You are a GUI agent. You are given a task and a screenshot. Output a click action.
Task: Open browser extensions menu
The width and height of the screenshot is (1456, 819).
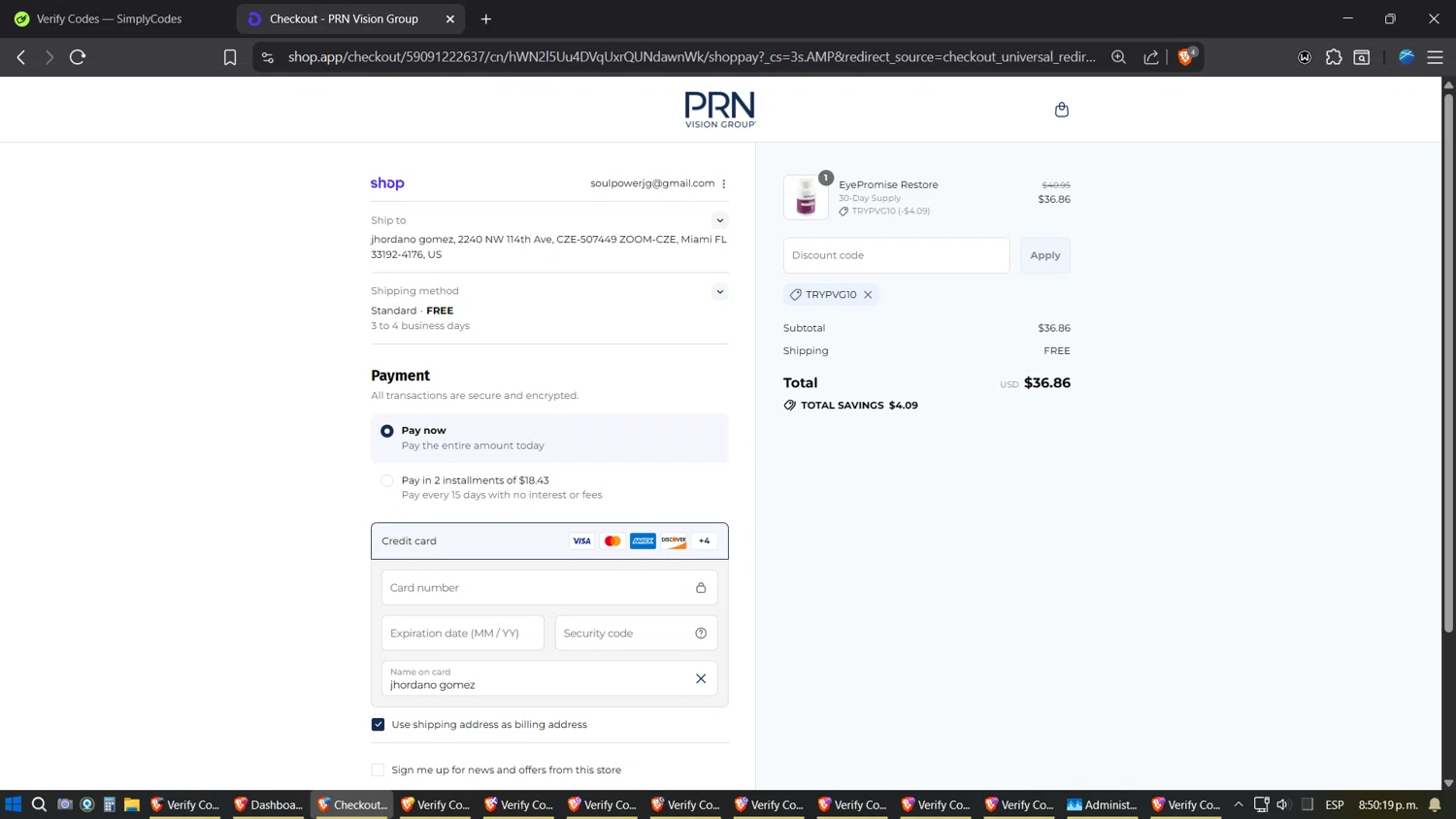(1334, 57)
